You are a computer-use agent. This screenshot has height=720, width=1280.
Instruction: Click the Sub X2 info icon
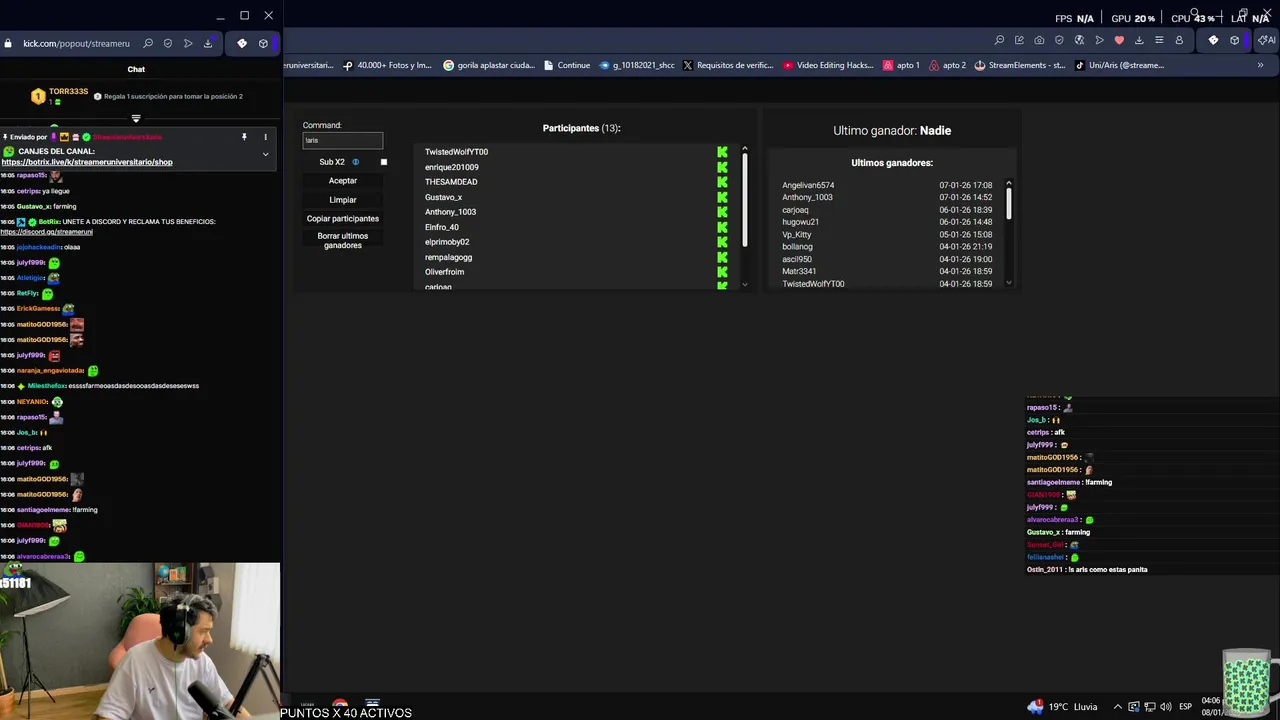pos(355,162)
